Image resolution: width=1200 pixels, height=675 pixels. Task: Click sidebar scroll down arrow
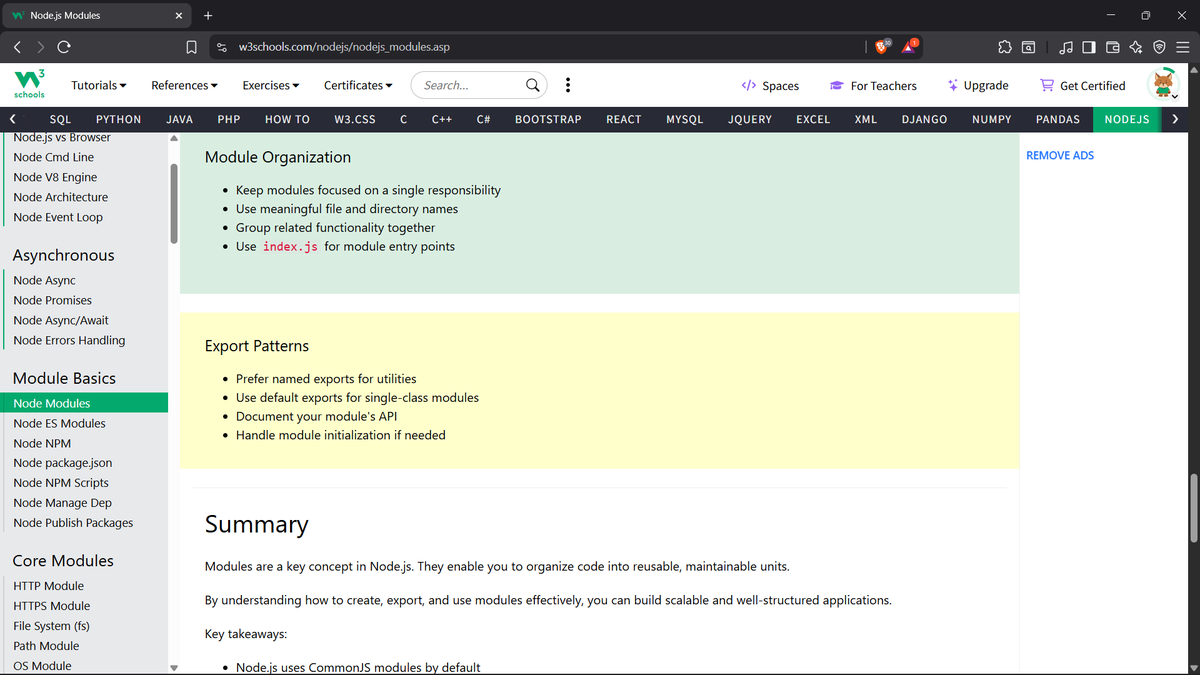(174, 667)
